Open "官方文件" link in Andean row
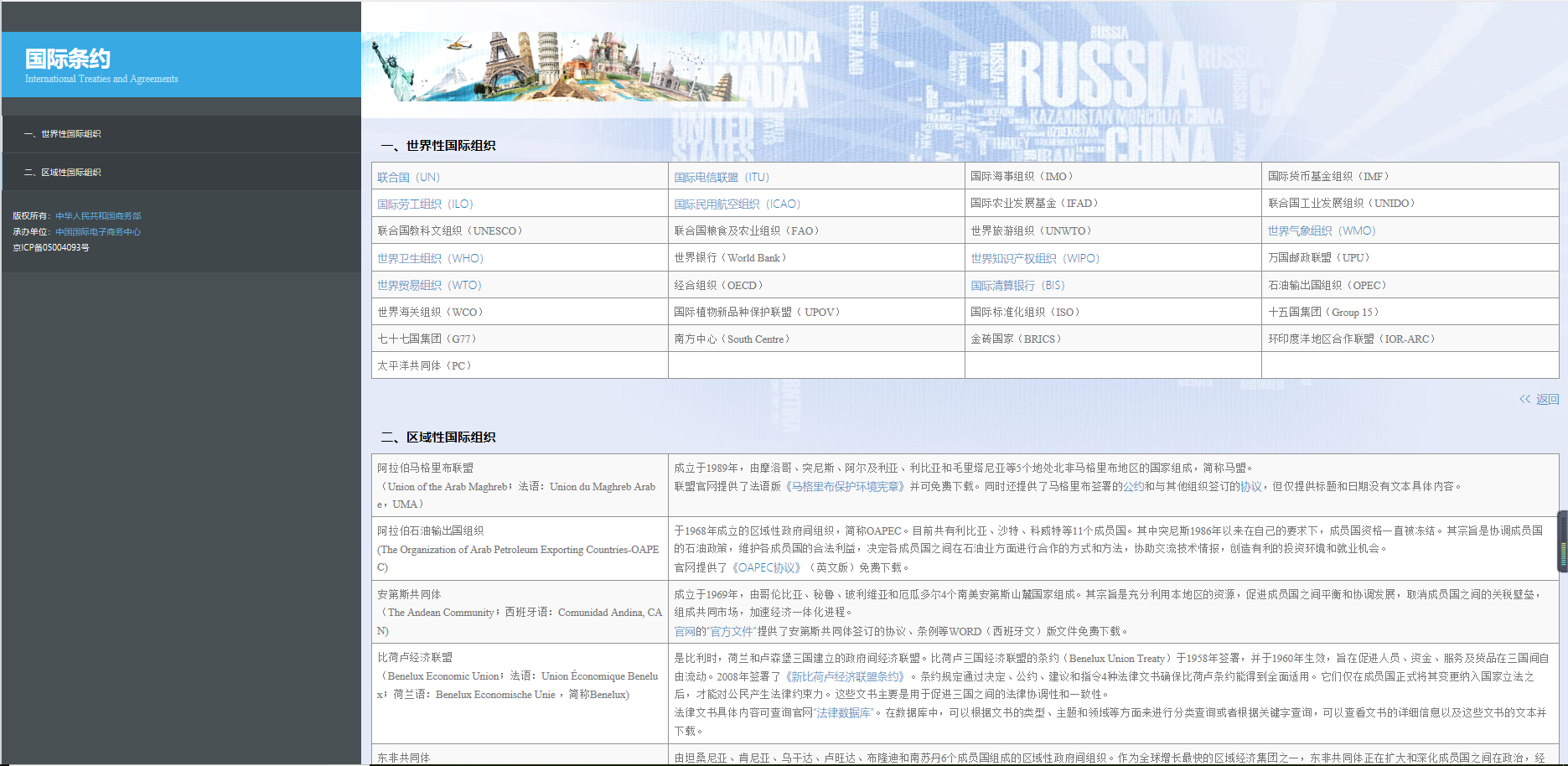 (732, 632)
